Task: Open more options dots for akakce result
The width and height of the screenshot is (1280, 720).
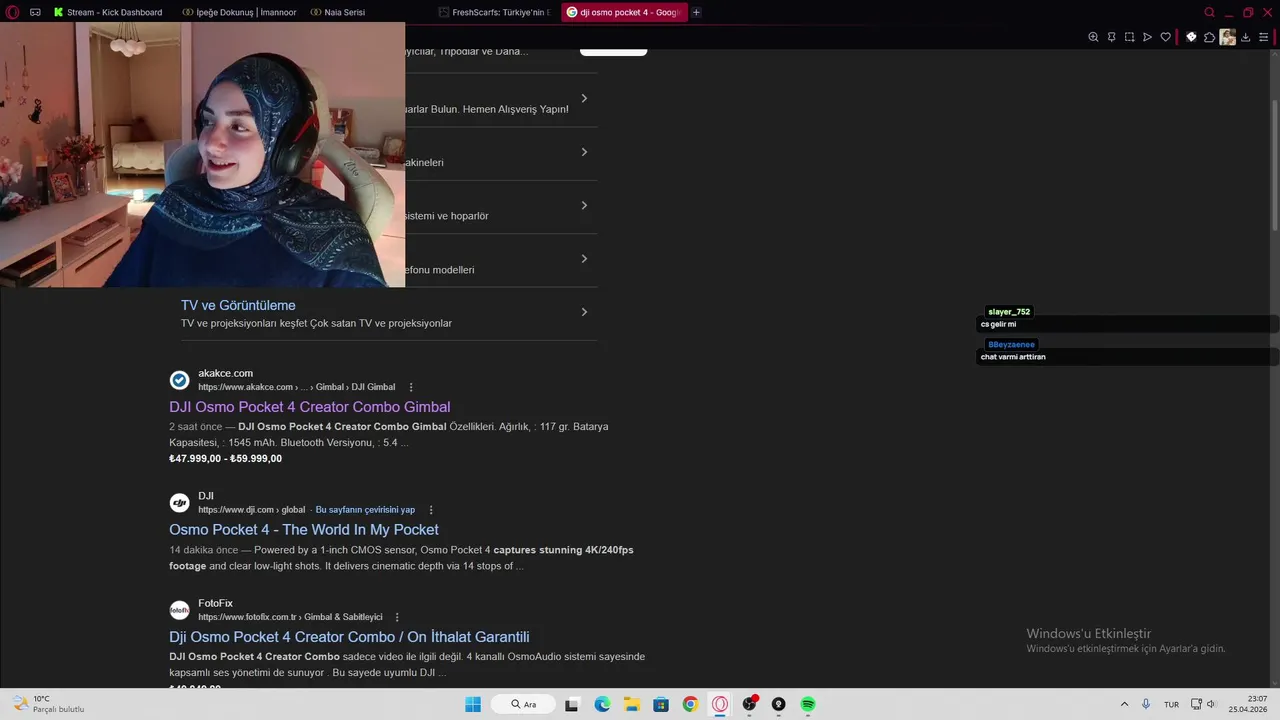Action: click(x=411, y=387)
